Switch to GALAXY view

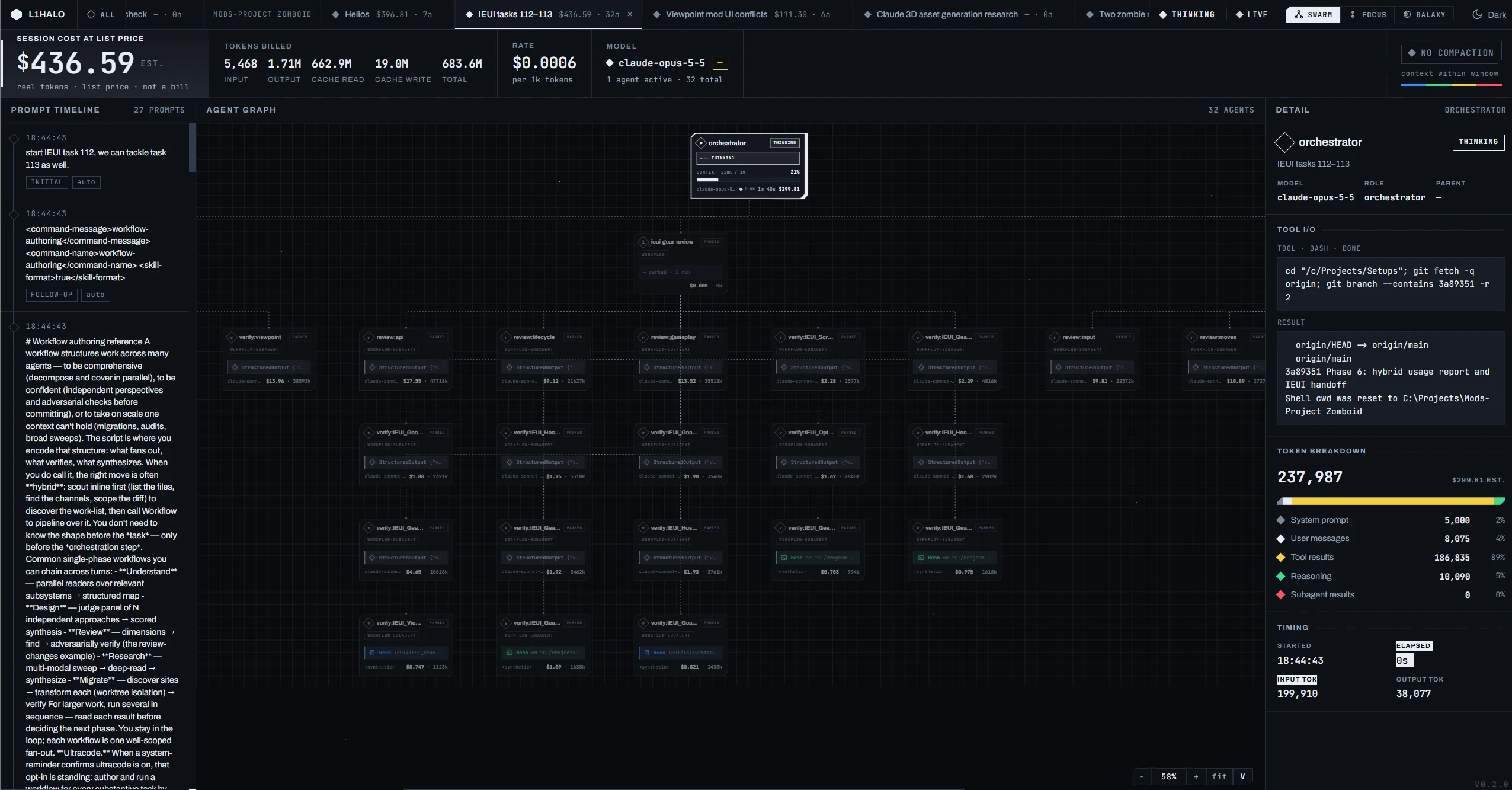[x=1424, y=14]
